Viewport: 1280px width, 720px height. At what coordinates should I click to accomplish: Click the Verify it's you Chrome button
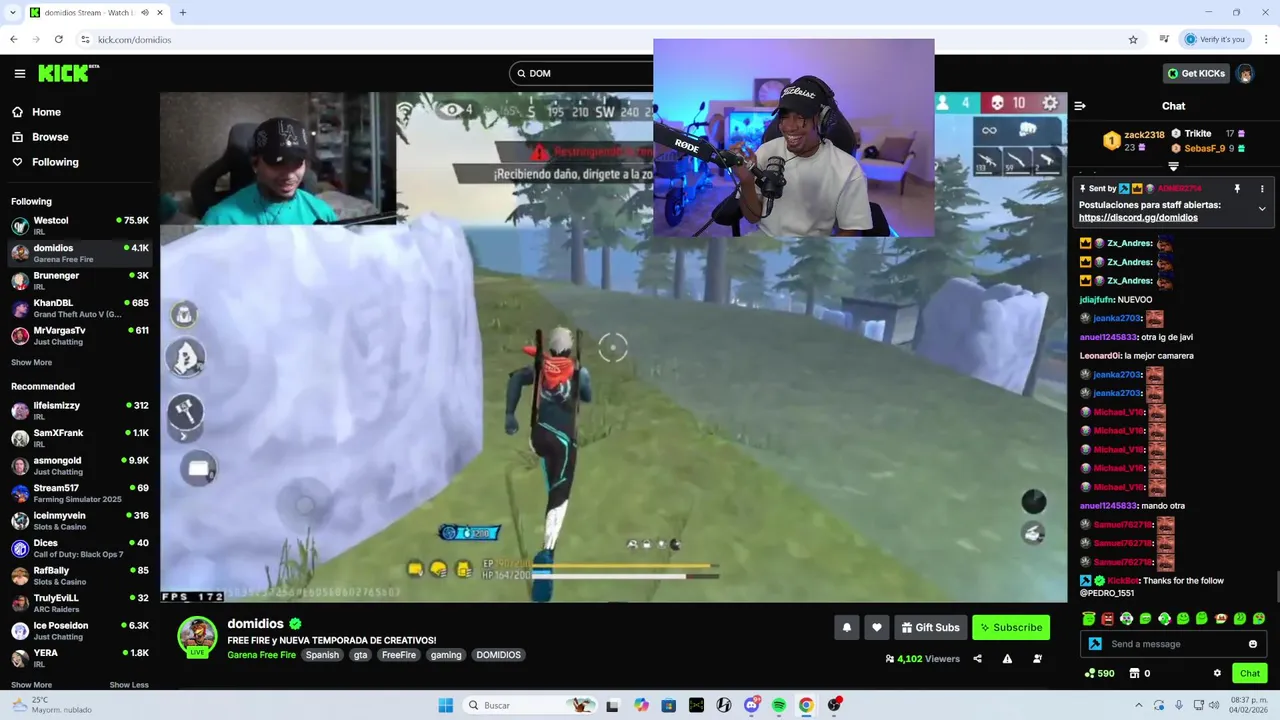1215,39
